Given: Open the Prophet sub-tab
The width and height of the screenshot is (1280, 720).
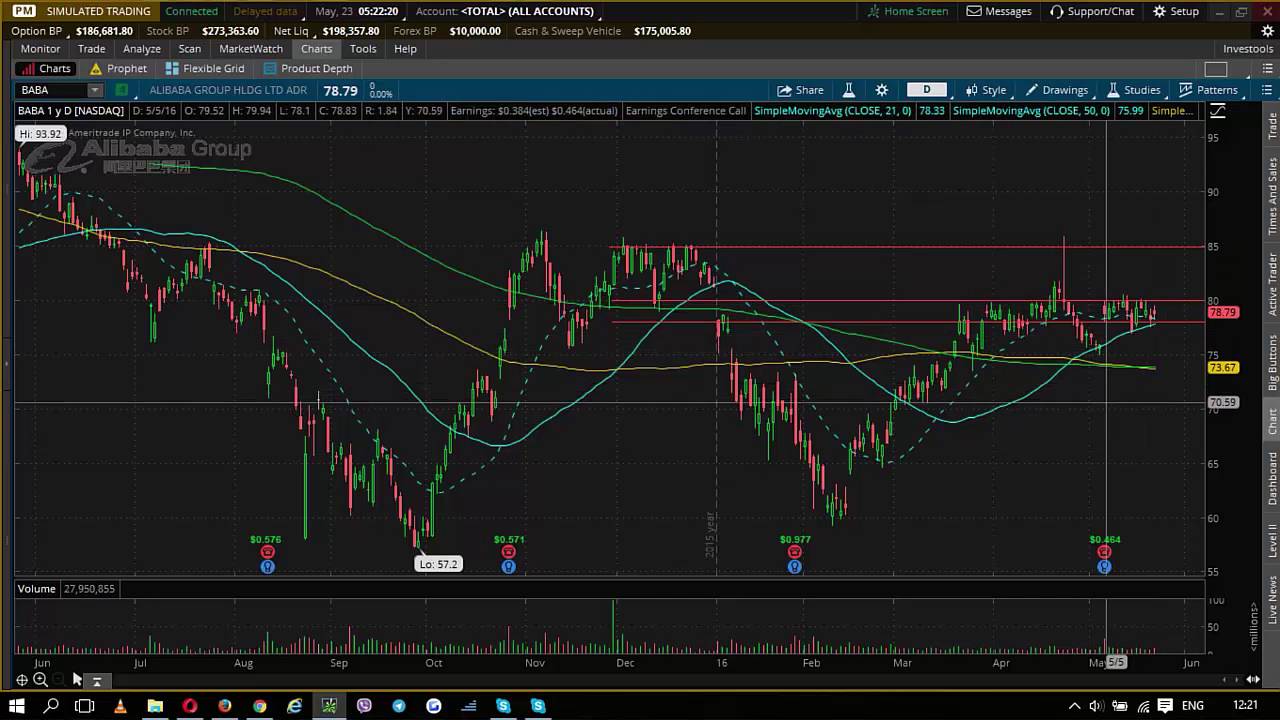Looking at the screenshot, I should [x=118, y=69].
